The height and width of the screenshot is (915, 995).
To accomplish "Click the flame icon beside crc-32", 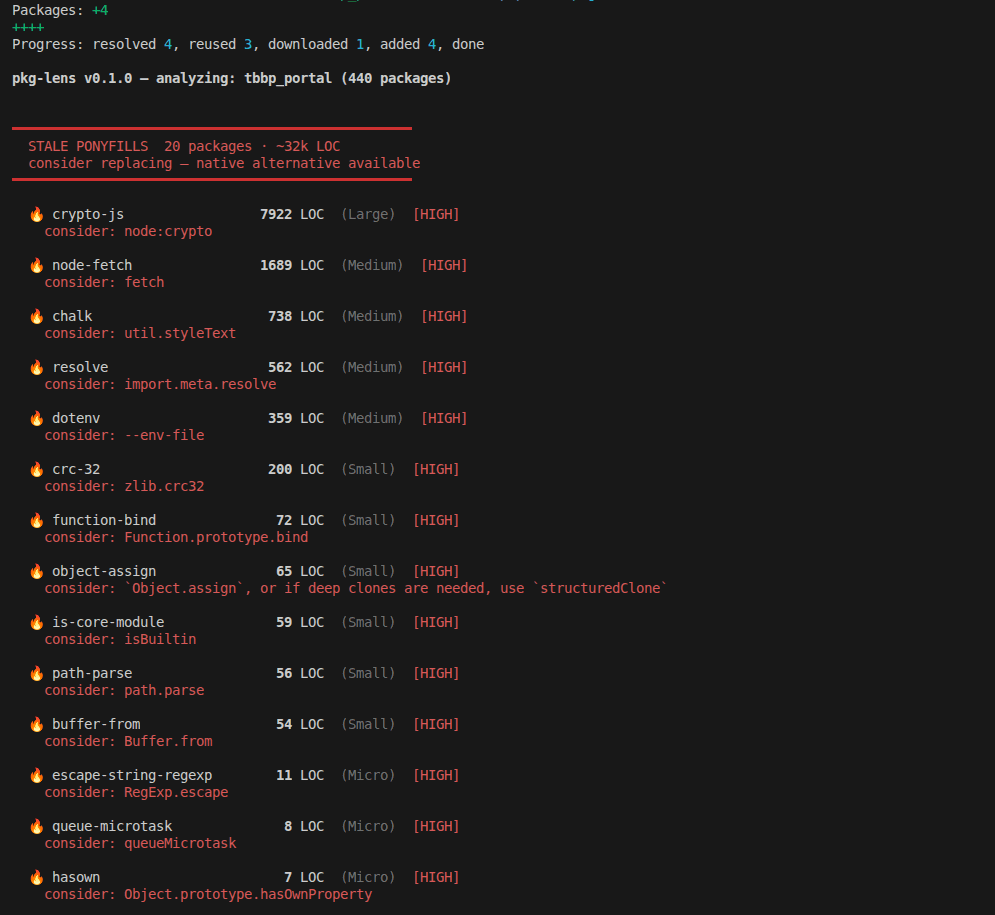I will (x=37, y=470).
